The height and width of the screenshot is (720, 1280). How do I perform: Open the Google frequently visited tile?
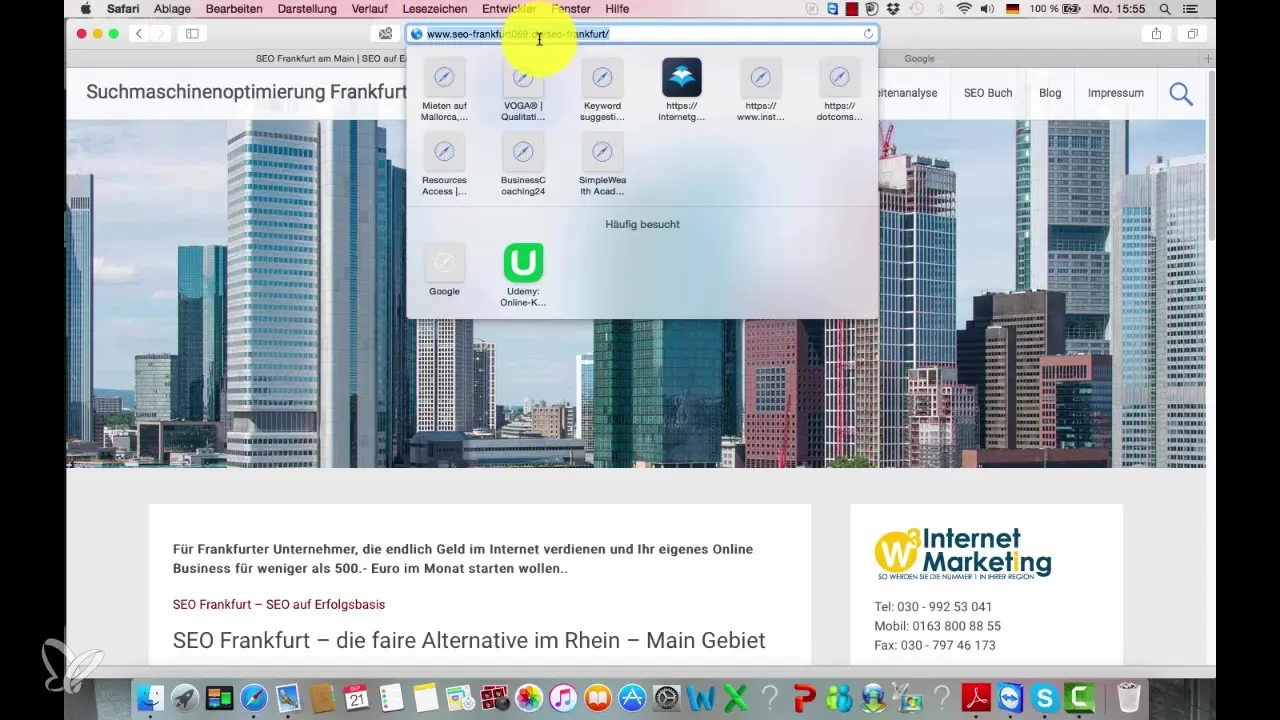coord(444,270)
